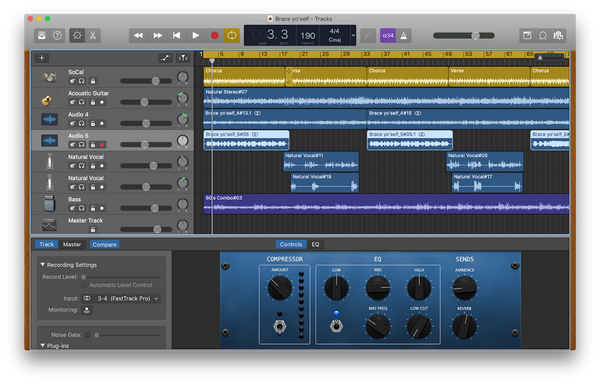Image resolution: width=600 pixels, height=385 pixels.
Task: Switch to the EQ tab
Action: click(315, 244)
